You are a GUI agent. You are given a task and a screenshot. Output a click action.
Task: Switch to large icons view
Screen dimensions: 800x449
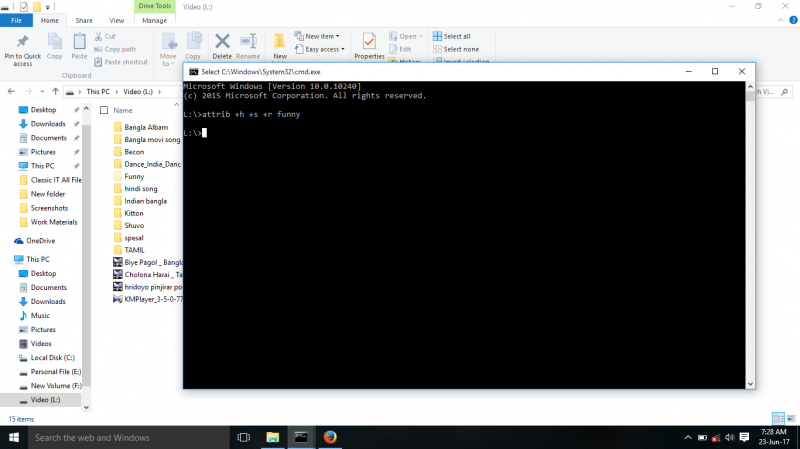(791, 419)
